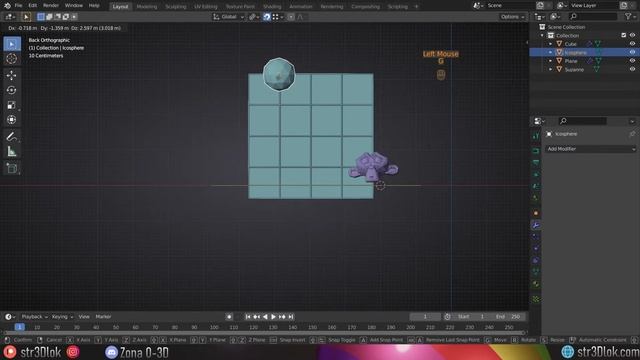Screen dimensions: 640x360
Task: Click the current frame marker at 1
Action: (20, 327)
